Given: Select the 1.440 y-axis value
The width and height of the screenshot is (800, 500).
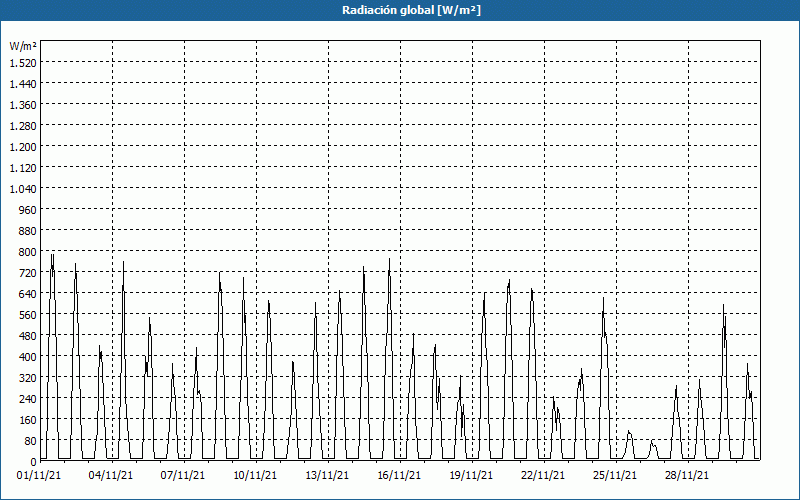Looking at the screenshot, I should click(23, 84).
